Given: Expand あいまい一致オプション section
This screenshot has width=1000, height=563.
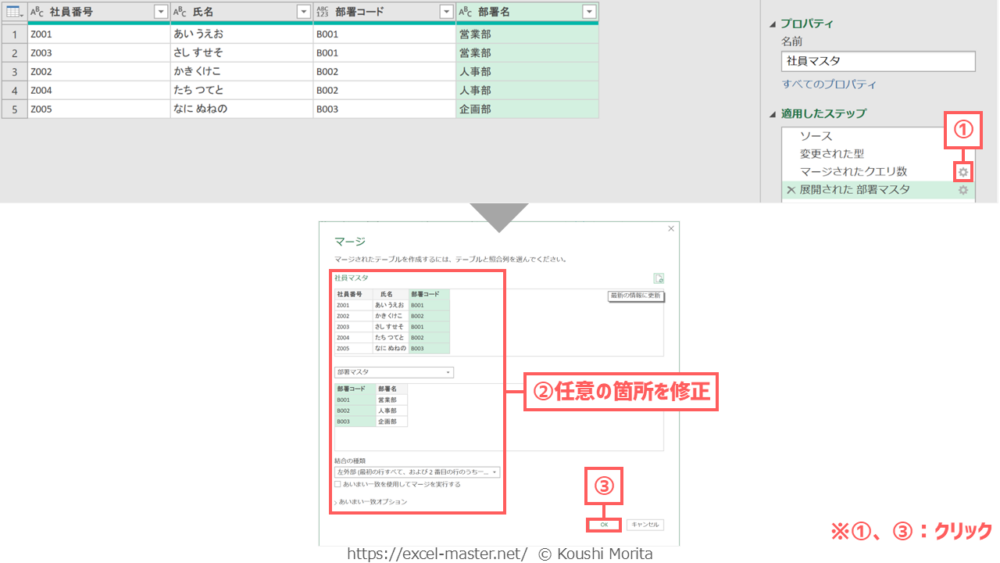Looking at the screenshot, I should pyautogui.click(x=371, y=502).
